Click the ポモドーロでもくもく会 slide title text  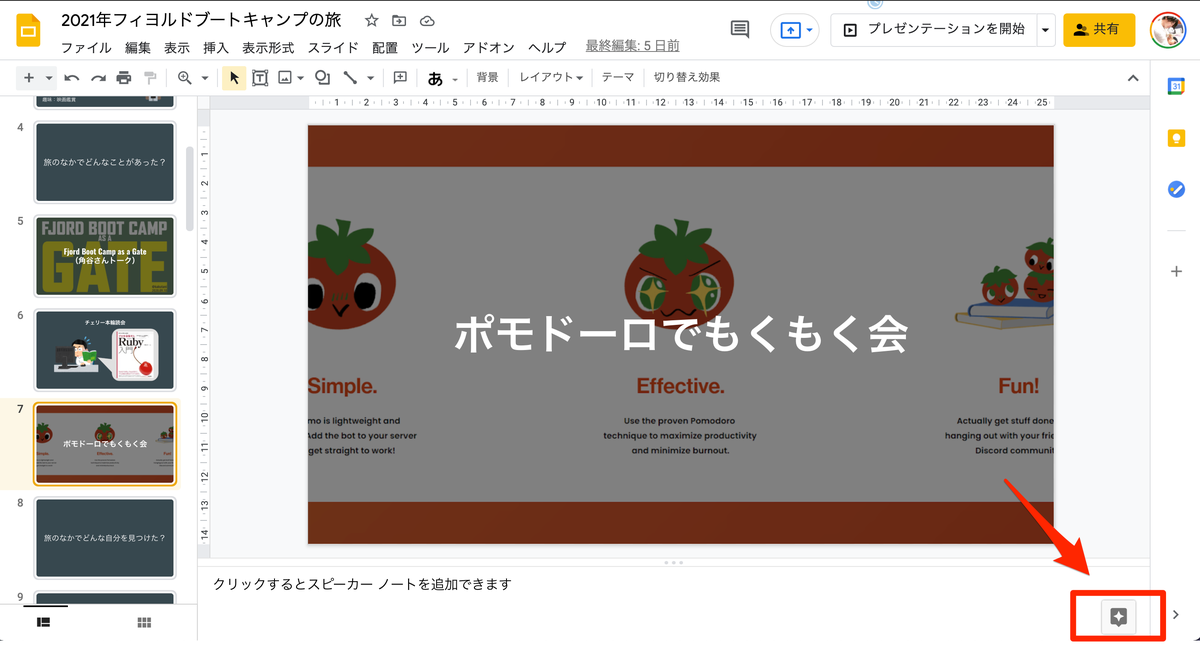coord(680,334)
